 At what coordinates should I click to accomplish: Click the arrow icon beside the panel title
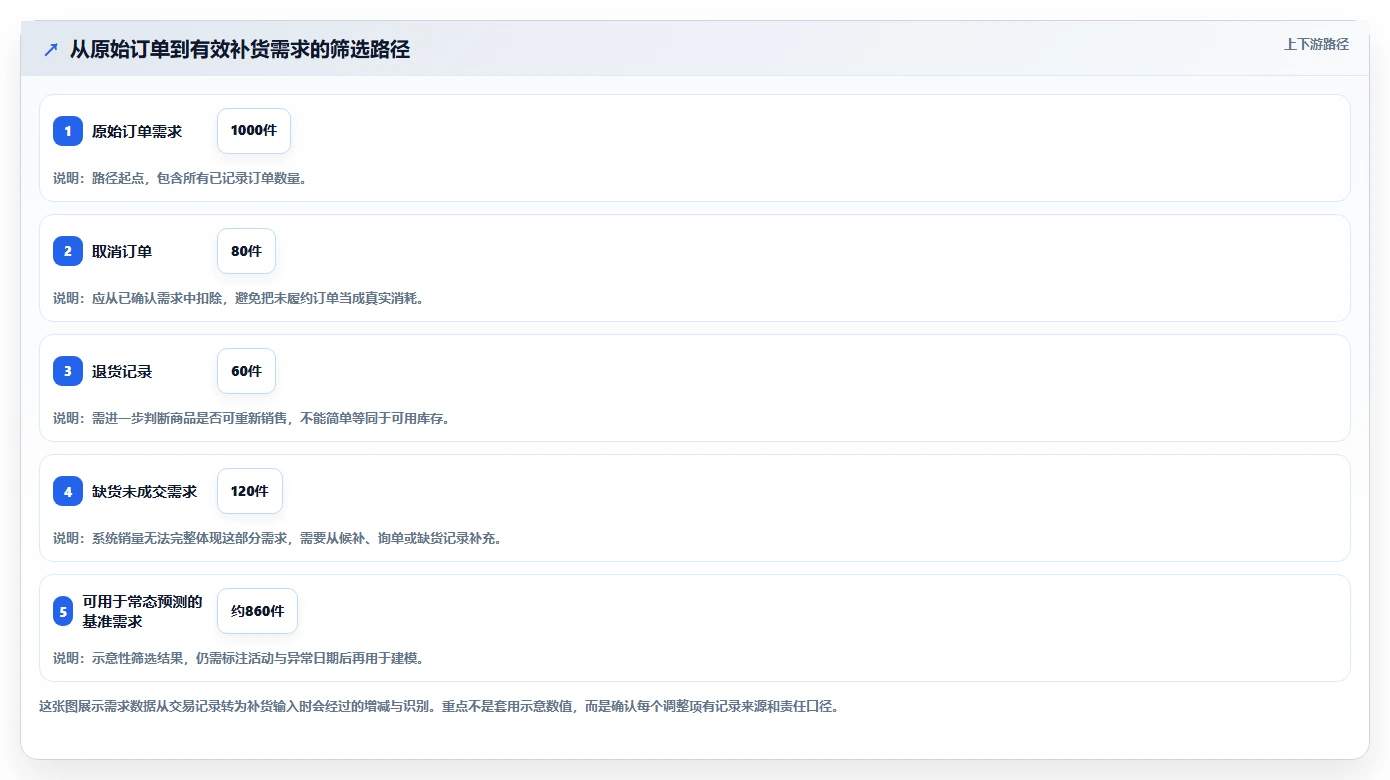coord(51,49)
